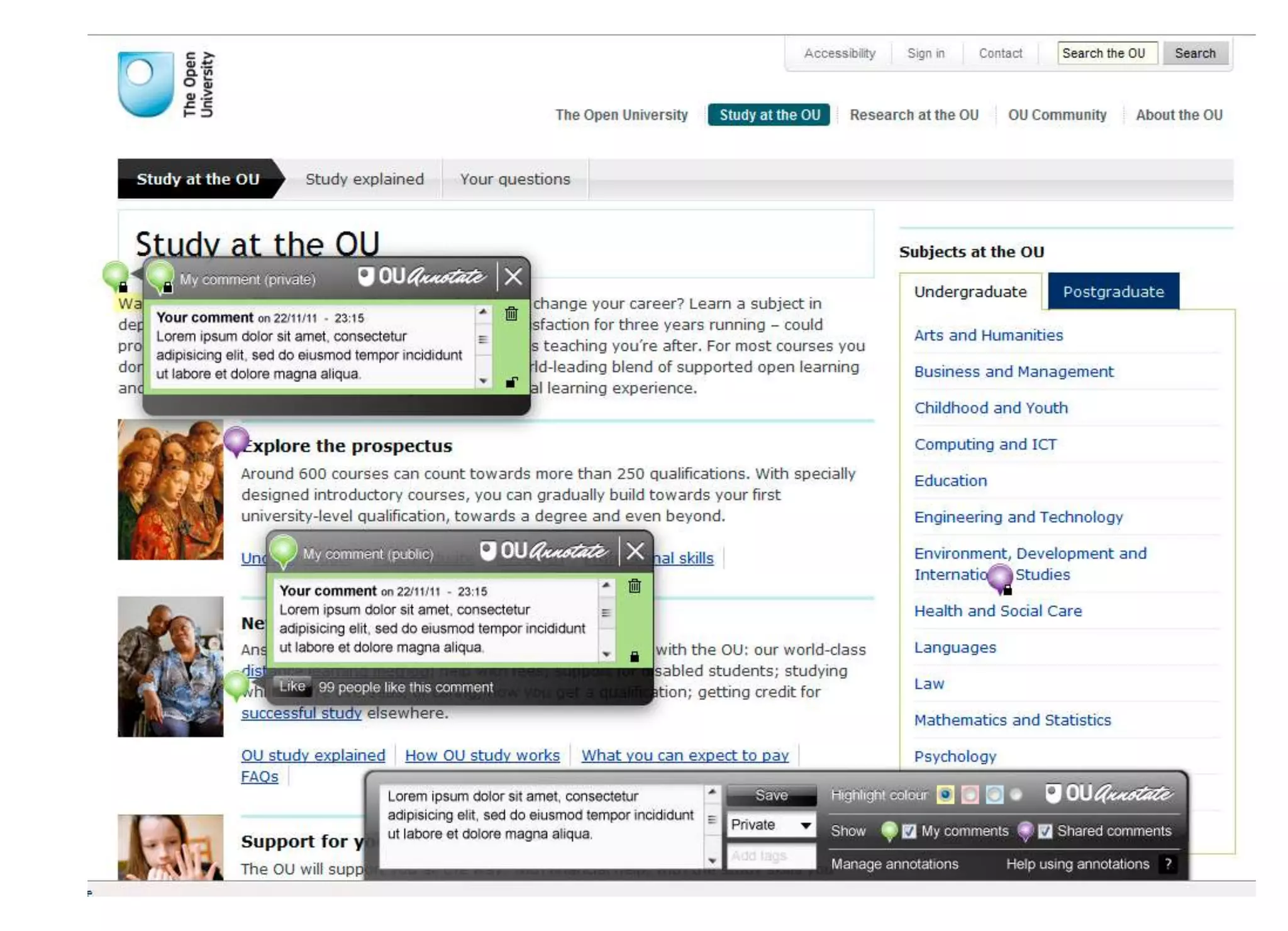Screen dimensions: 1288x931
Task: Click purple pin near Explore the prospectus
Action: pyautogui.click(x=236, y=439)
